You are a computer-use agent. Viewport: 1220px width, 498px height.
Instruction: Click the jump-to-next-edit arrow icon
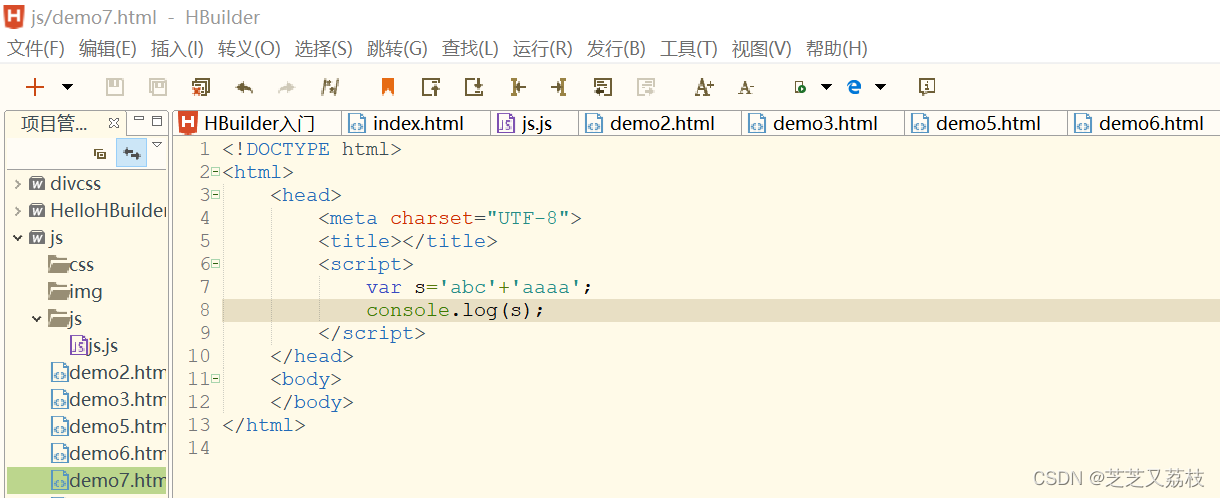click(560, 87)
